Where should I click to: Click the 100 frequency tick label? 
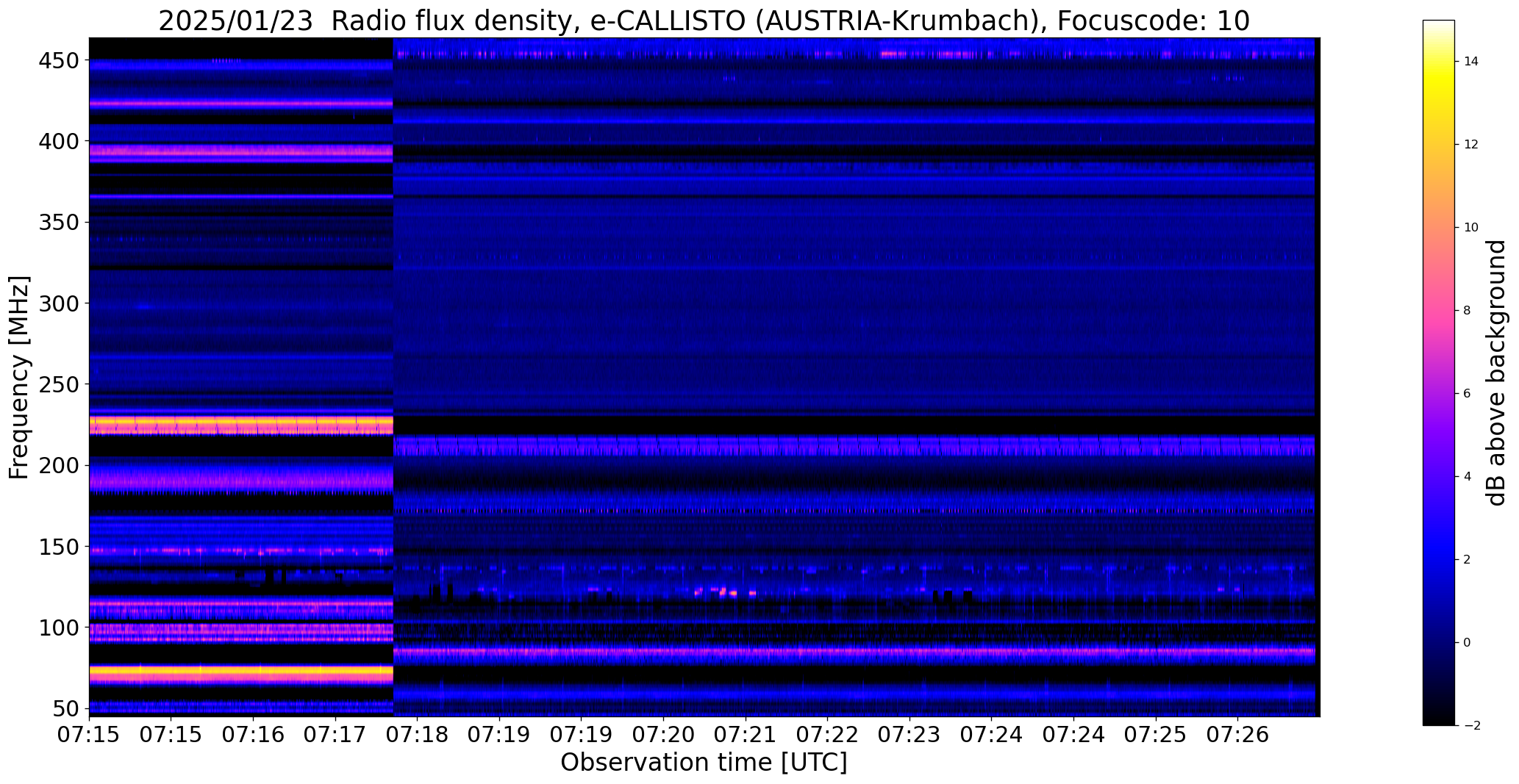tap(57, 628)
